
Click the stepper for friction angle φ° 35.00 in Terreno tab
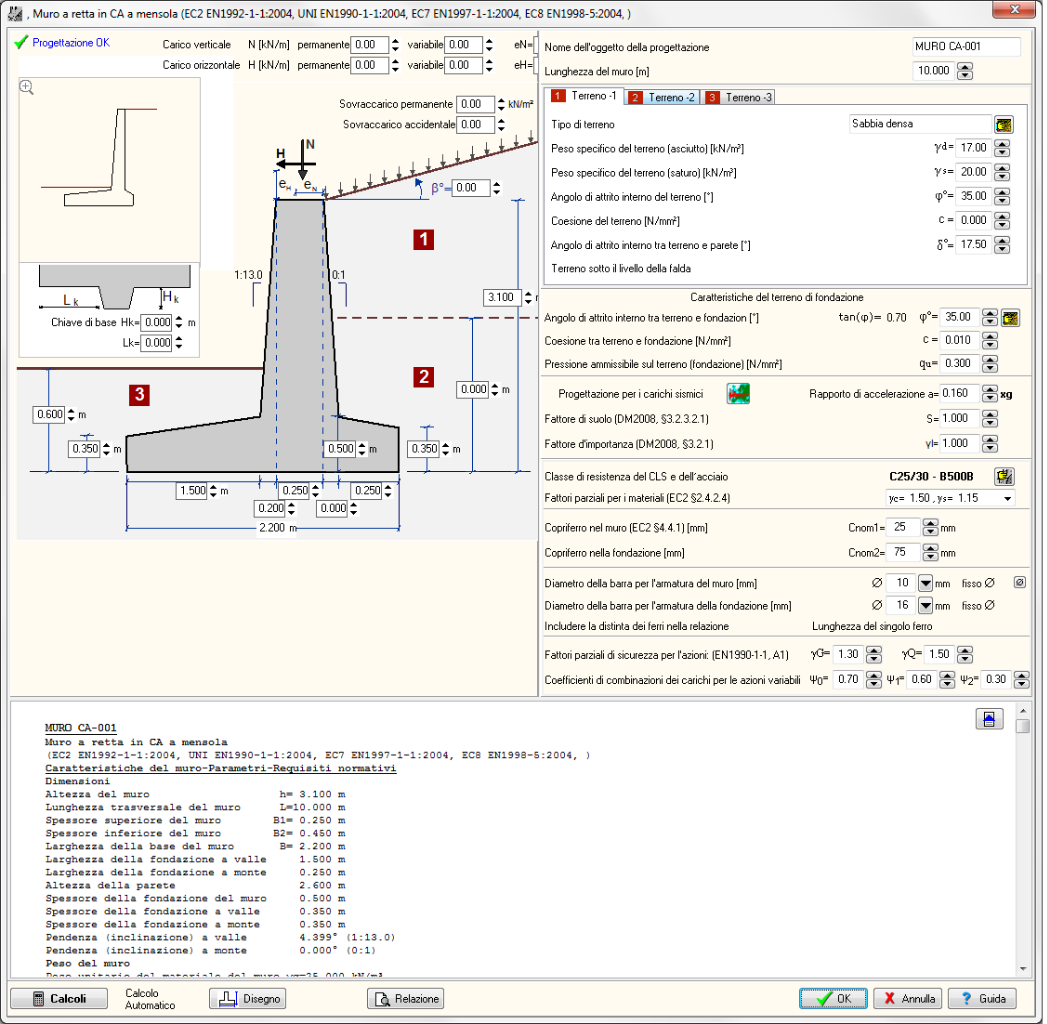pyautogui.click(x=1002, y=197)
